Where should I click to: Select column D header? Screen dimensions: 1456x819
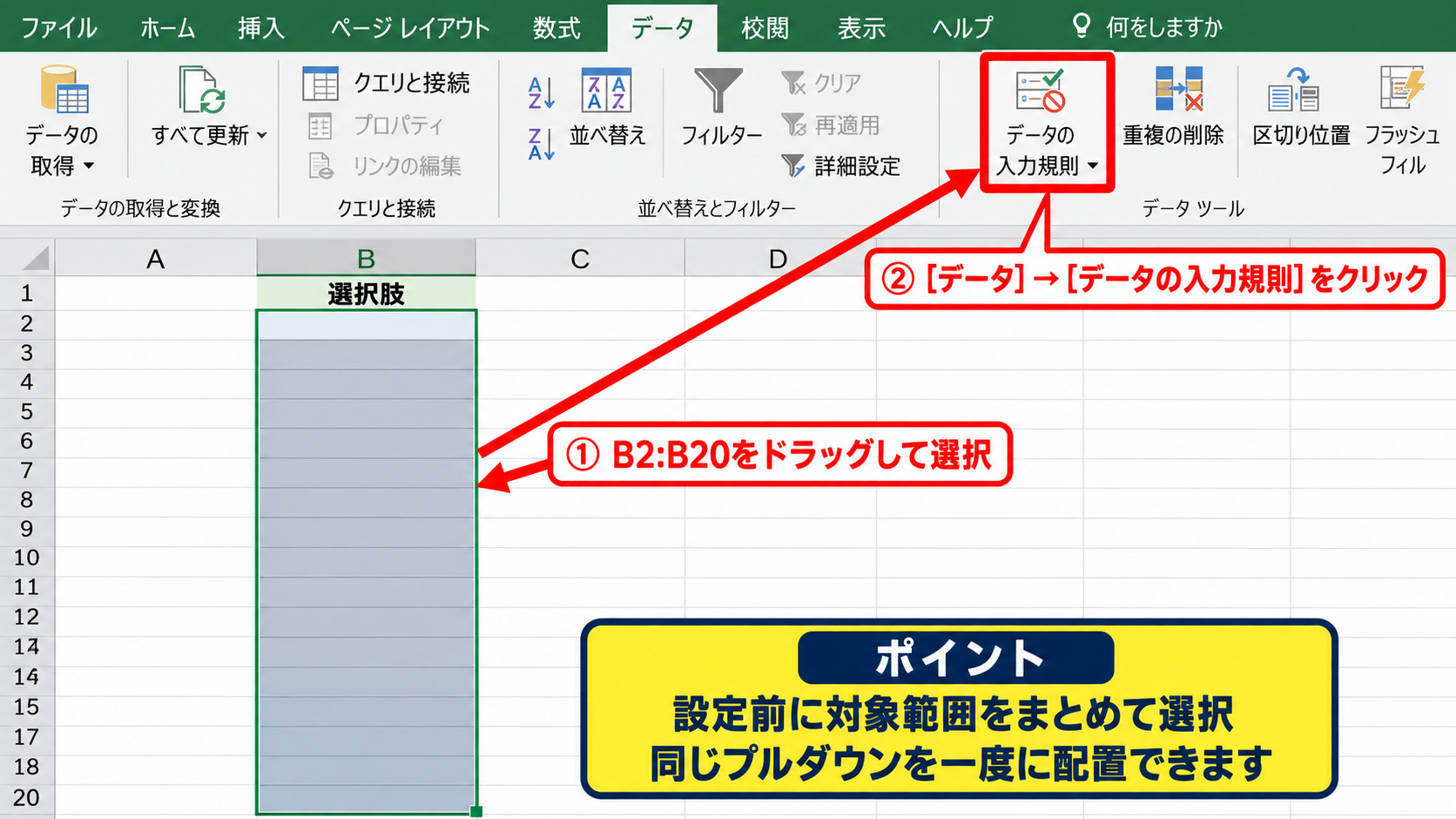778,259
